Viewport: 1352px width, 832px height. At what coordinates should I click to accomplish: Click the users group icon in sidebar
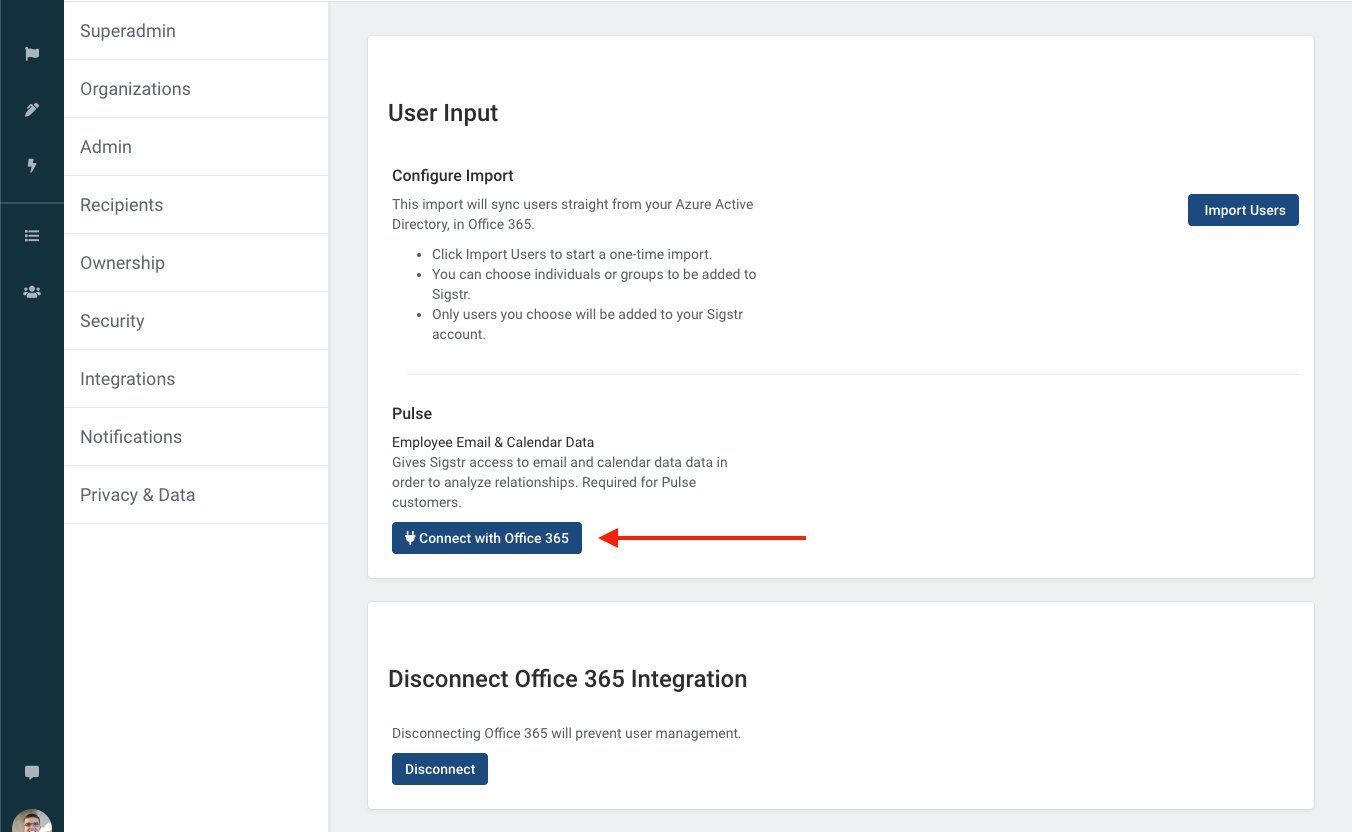point(32,292)
